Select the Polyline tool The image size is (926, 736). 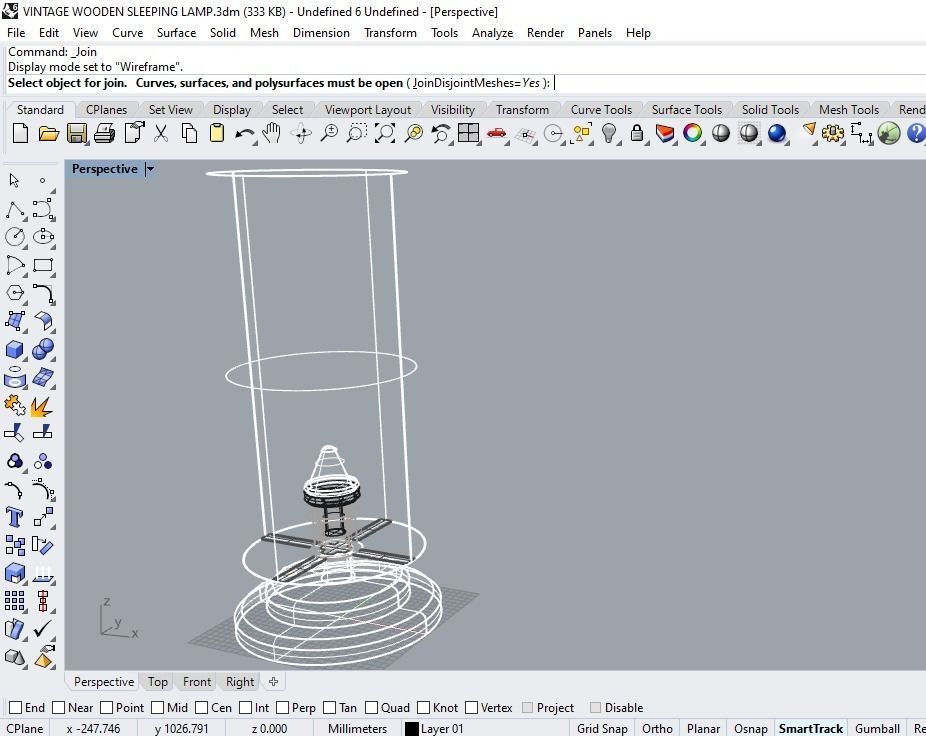click(x=15, y=209)
